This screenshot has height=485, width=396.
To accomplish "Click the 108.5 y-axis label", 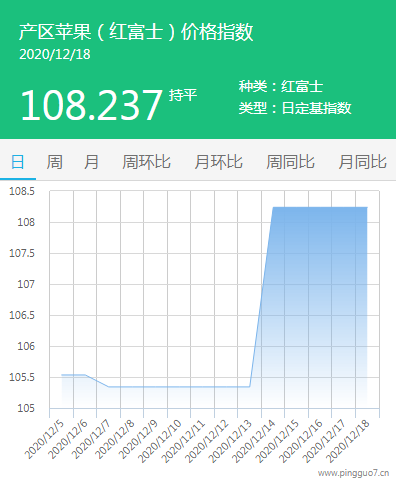I will pyautogui.click(x=22, y=191).
